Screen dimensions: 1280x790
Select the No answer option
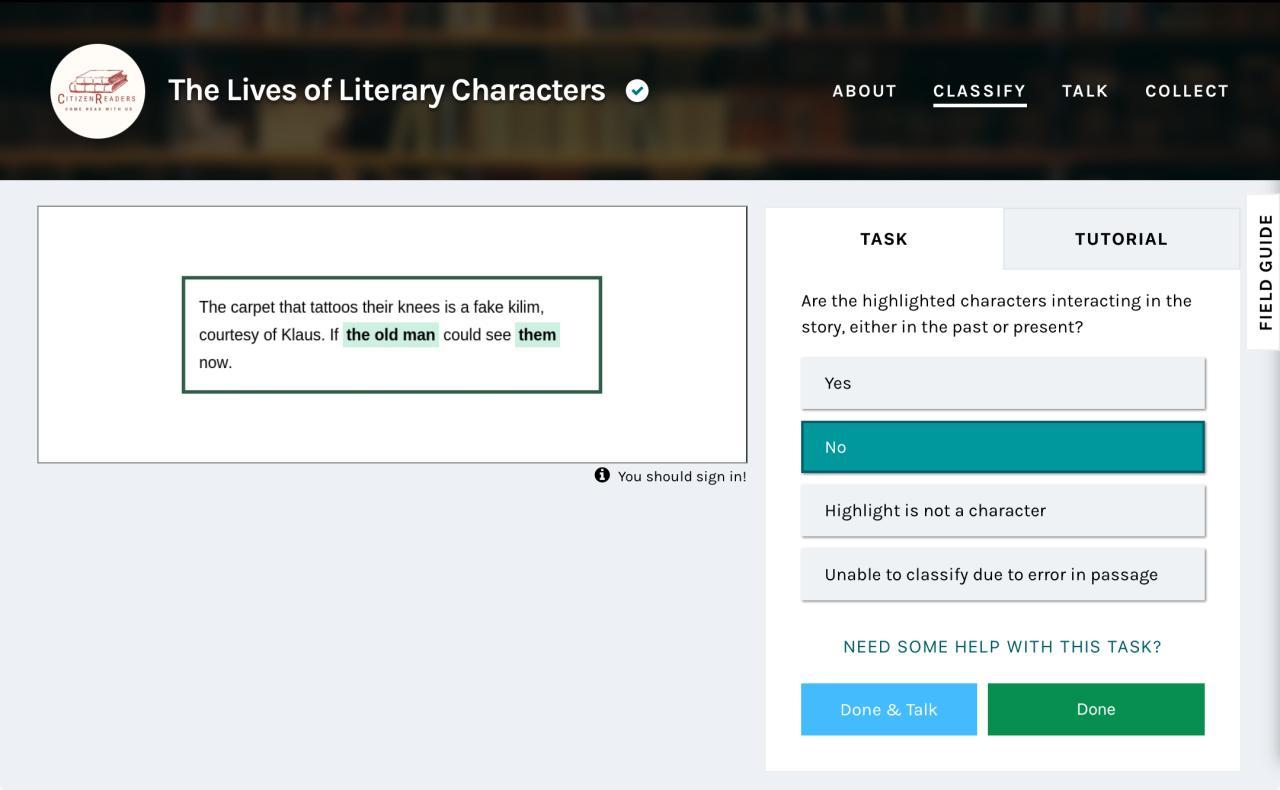point(1002,447)
